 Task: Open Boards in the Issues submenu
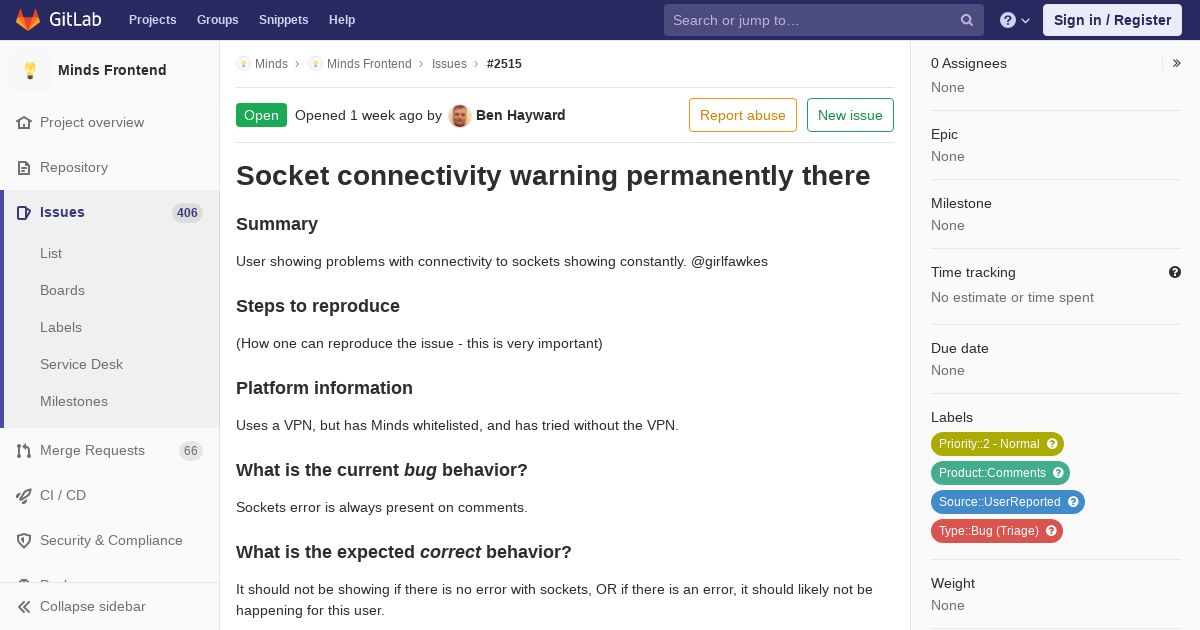62,290
